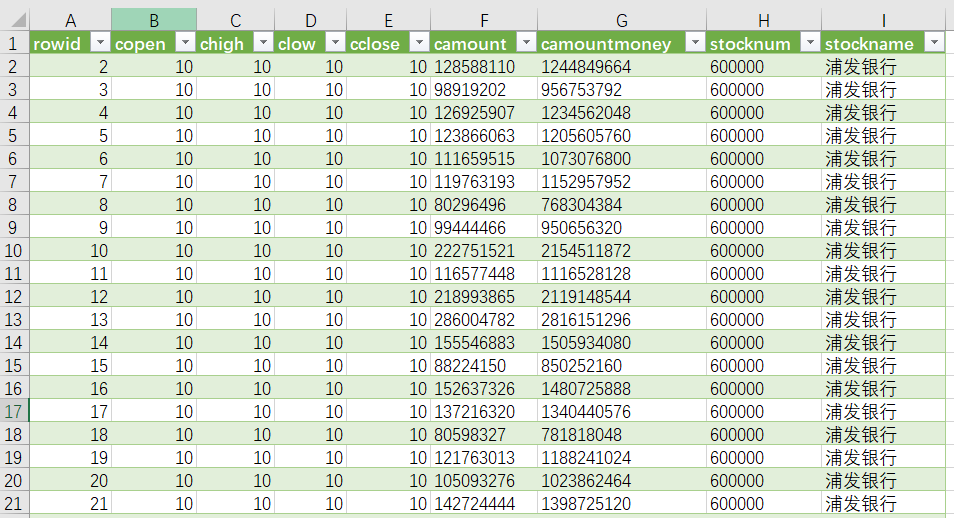Select camountmoney cell 1340440576
The height and width of the screenshot is (518, 954).
pyautogui.click(x=622, y=411)
